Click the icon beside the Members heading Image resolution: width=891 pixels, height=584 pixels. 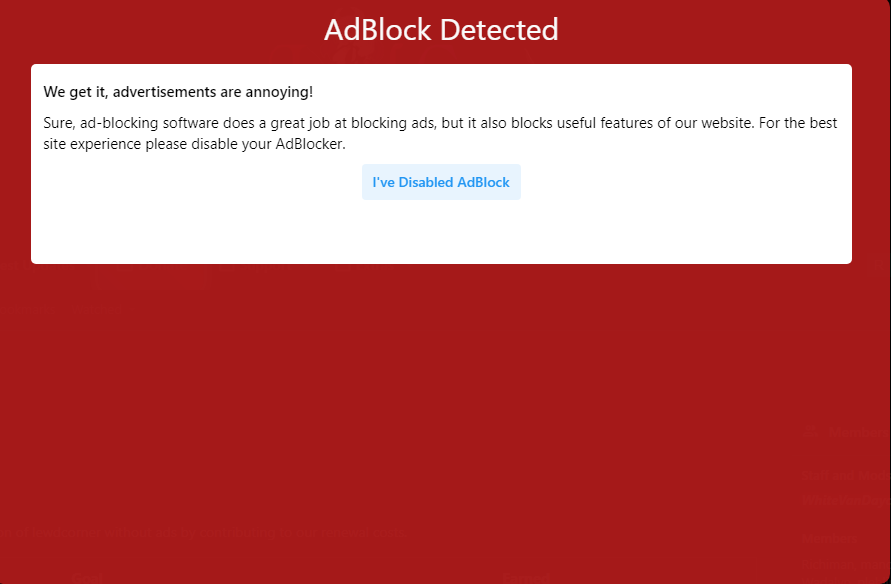(x=810, y=431)
